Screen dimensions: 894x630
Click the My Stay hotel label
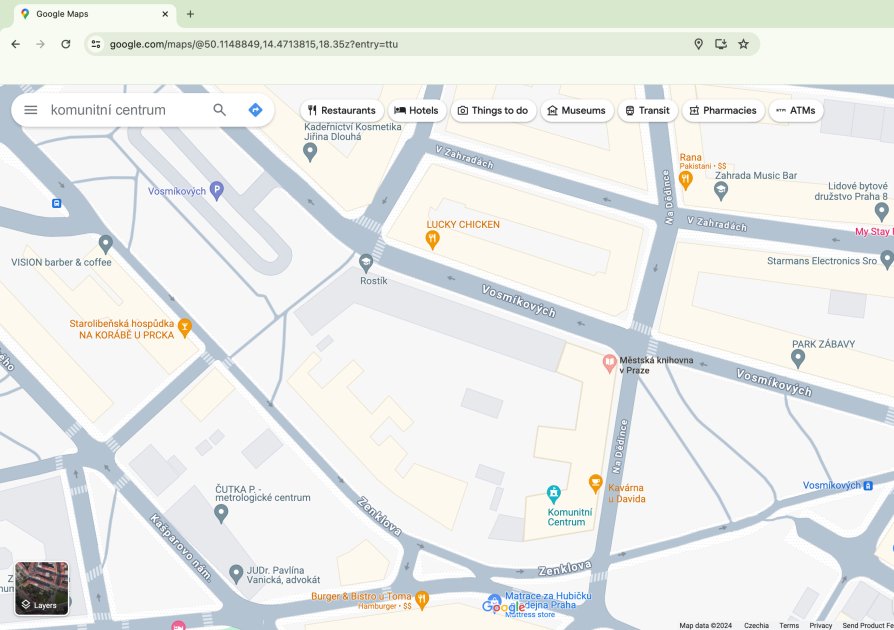(874, 231)
